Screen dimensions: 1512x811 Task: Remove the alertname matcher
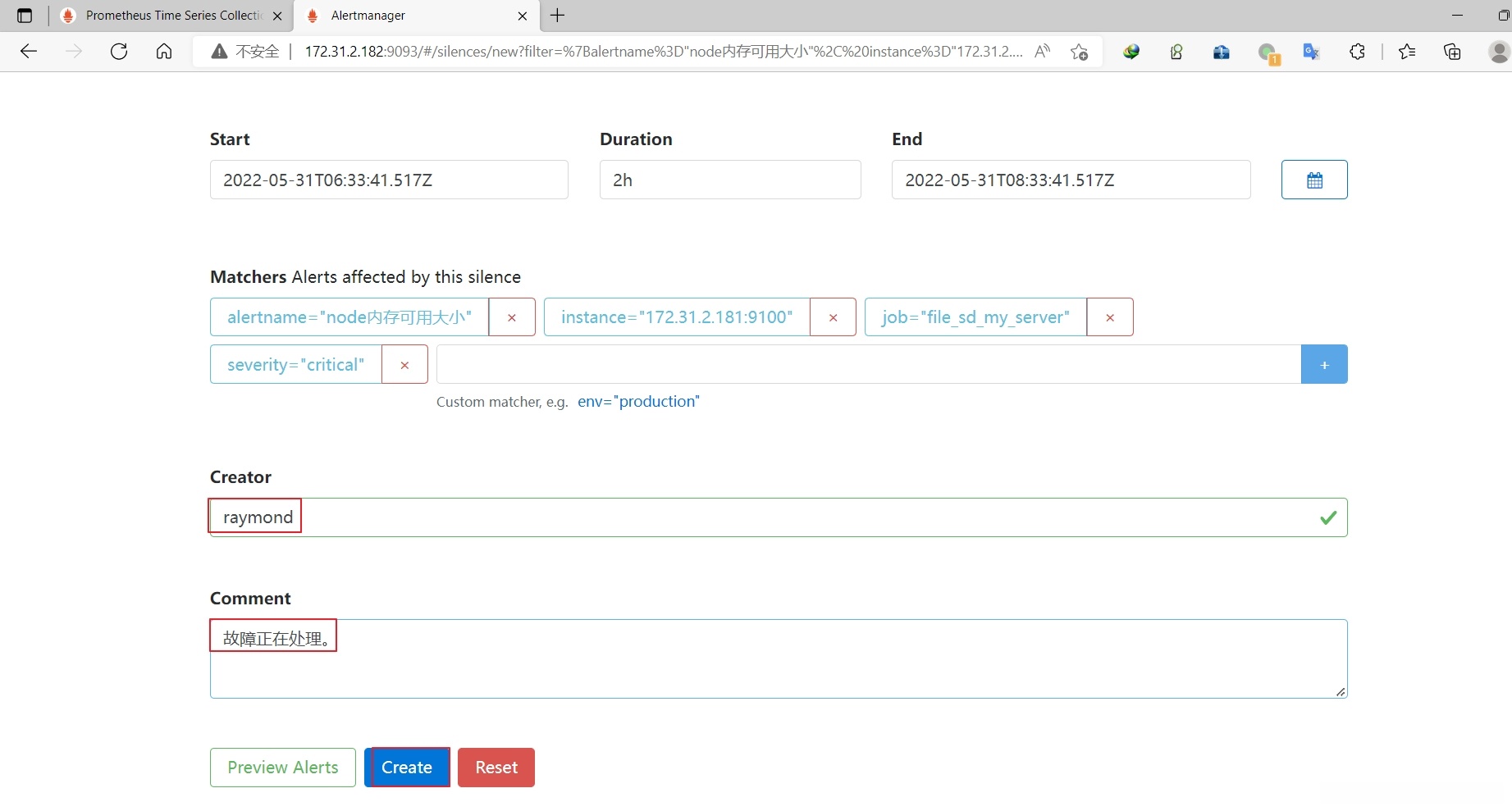point(512,317)
